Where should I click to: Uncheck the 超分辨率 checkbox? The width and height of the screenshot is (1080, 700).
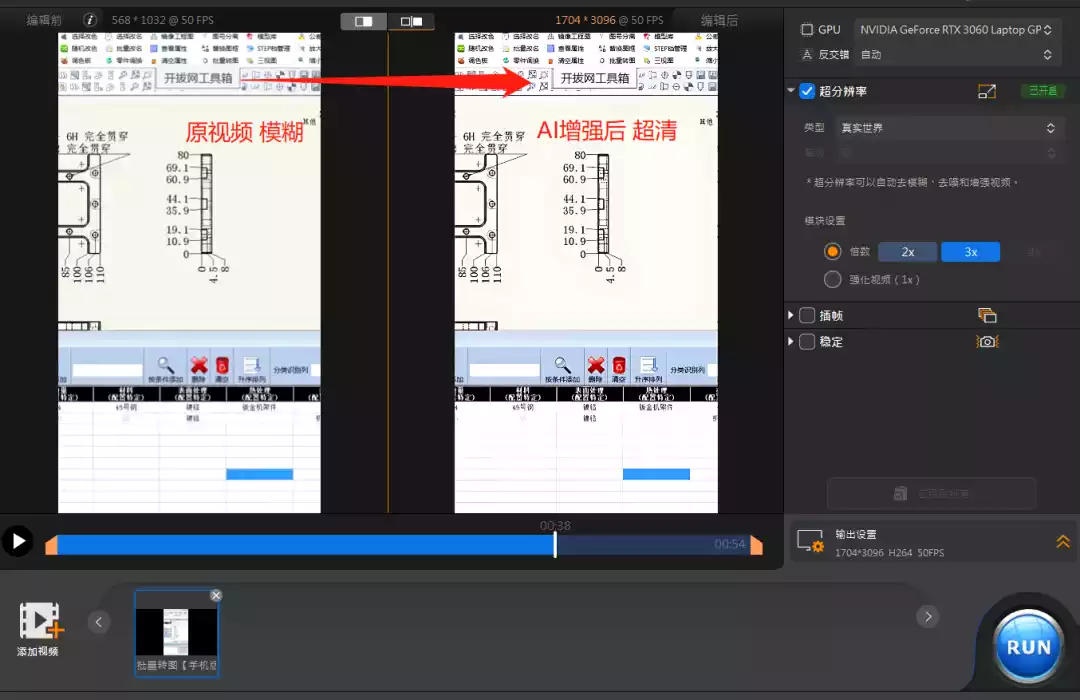(807, 91)
